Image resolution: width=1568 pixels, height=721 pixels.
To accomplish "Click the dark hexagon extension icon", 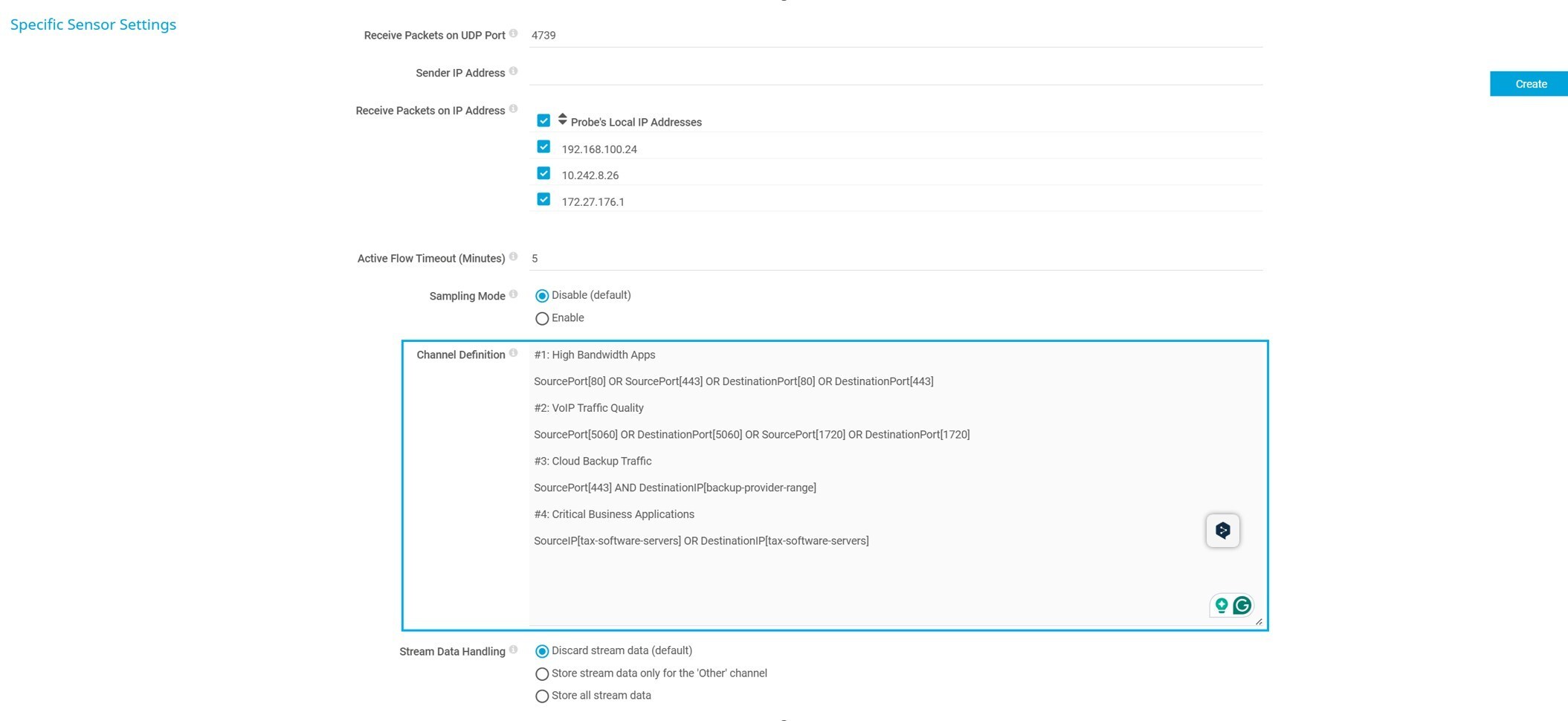I will pyautogui.click(x=1222, y=531).
